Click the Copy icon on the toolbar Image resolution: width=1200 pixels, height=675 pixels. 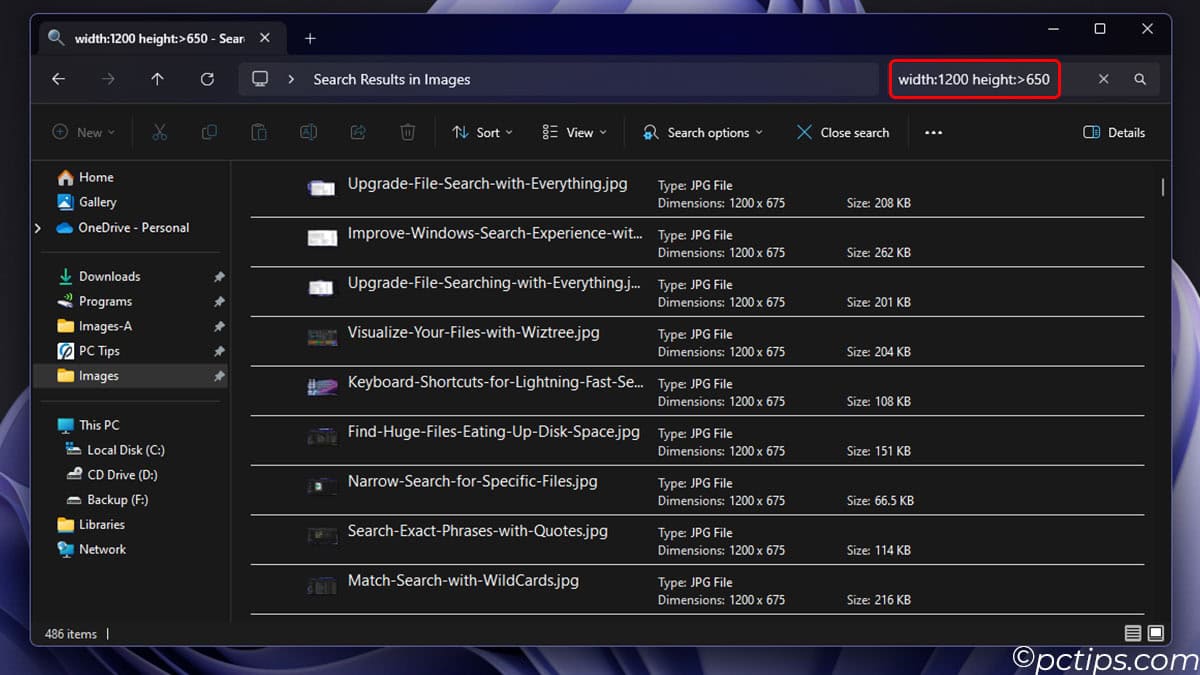tap(209, 132)
